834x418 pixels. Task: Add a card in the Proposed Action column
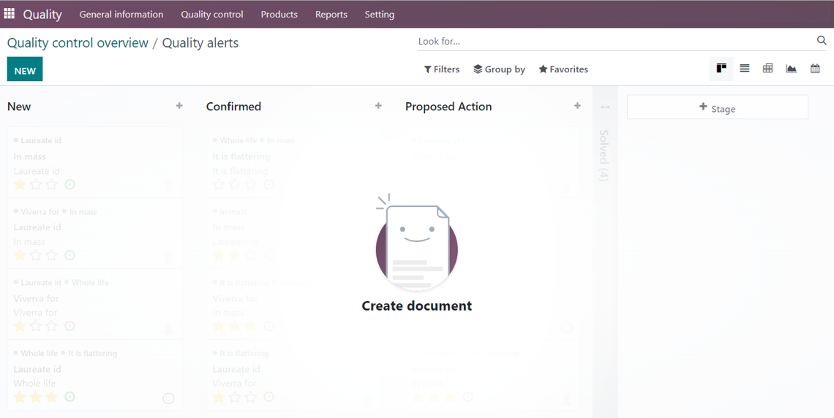pos(577,106)
